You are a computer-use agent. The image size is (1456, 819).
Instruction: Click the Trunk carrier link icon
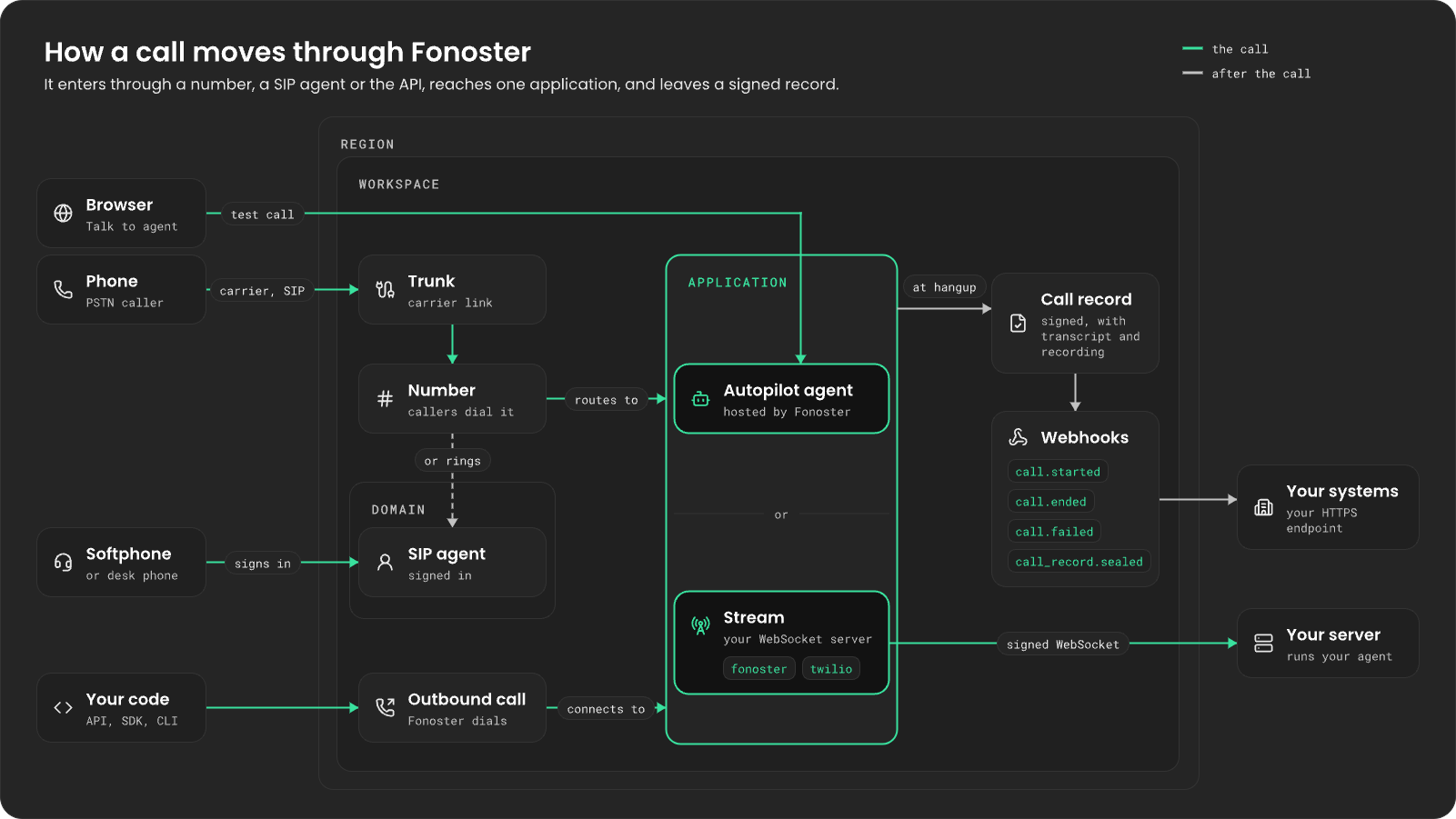(385, 289)
